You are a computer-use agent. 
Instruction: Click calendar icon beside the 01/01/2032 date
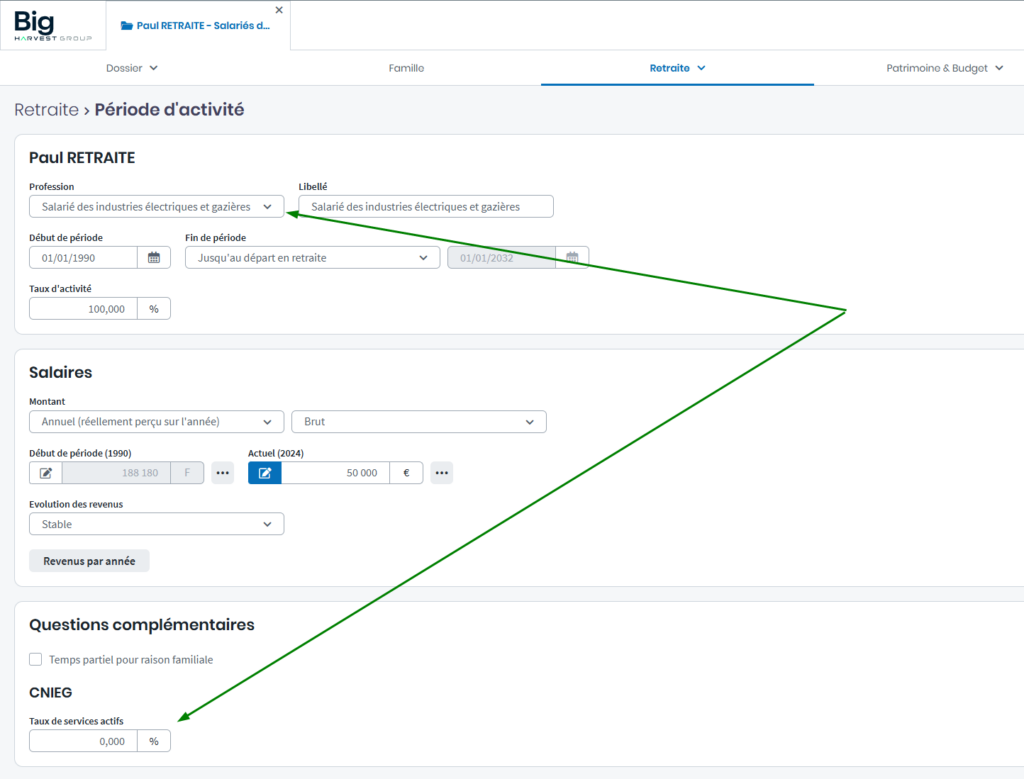tap(572, 258)
